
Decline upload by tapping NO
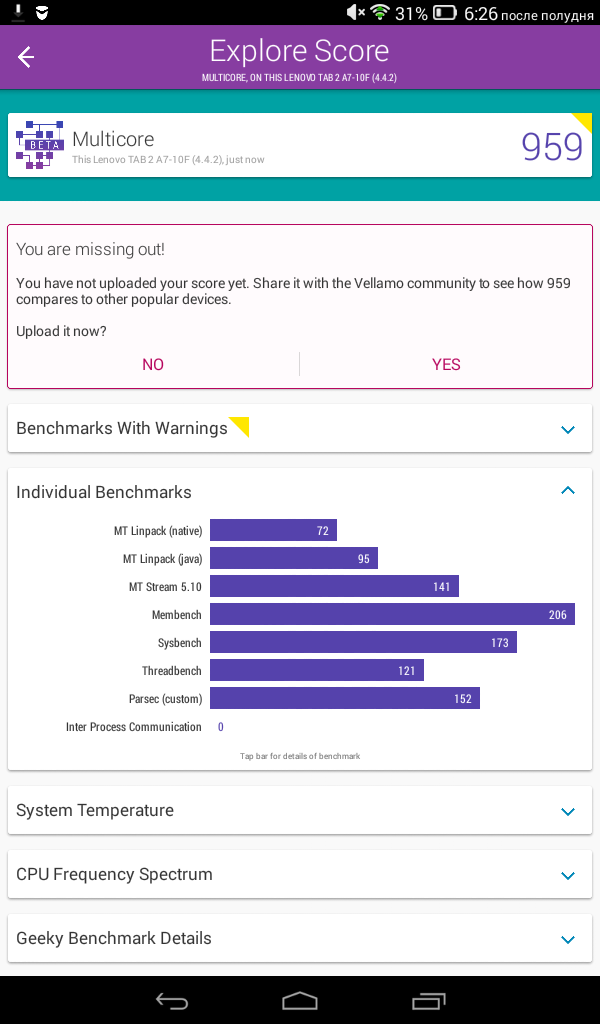click(153, 364)
